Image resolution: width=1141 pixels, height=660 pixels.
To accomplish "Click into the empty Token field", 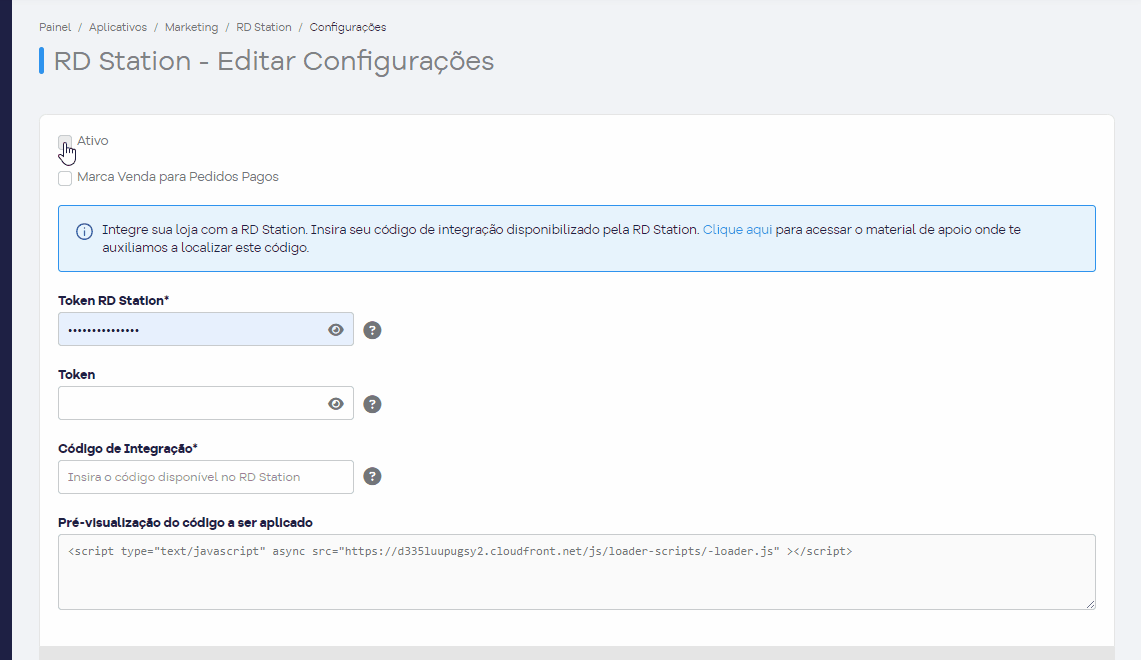I will click(x=206, y=403).
